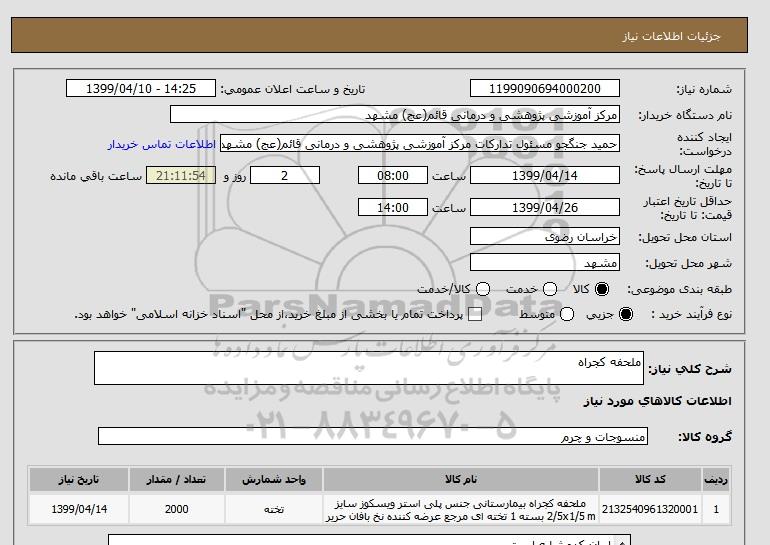Click the row number 1 cell

point(716,509)
